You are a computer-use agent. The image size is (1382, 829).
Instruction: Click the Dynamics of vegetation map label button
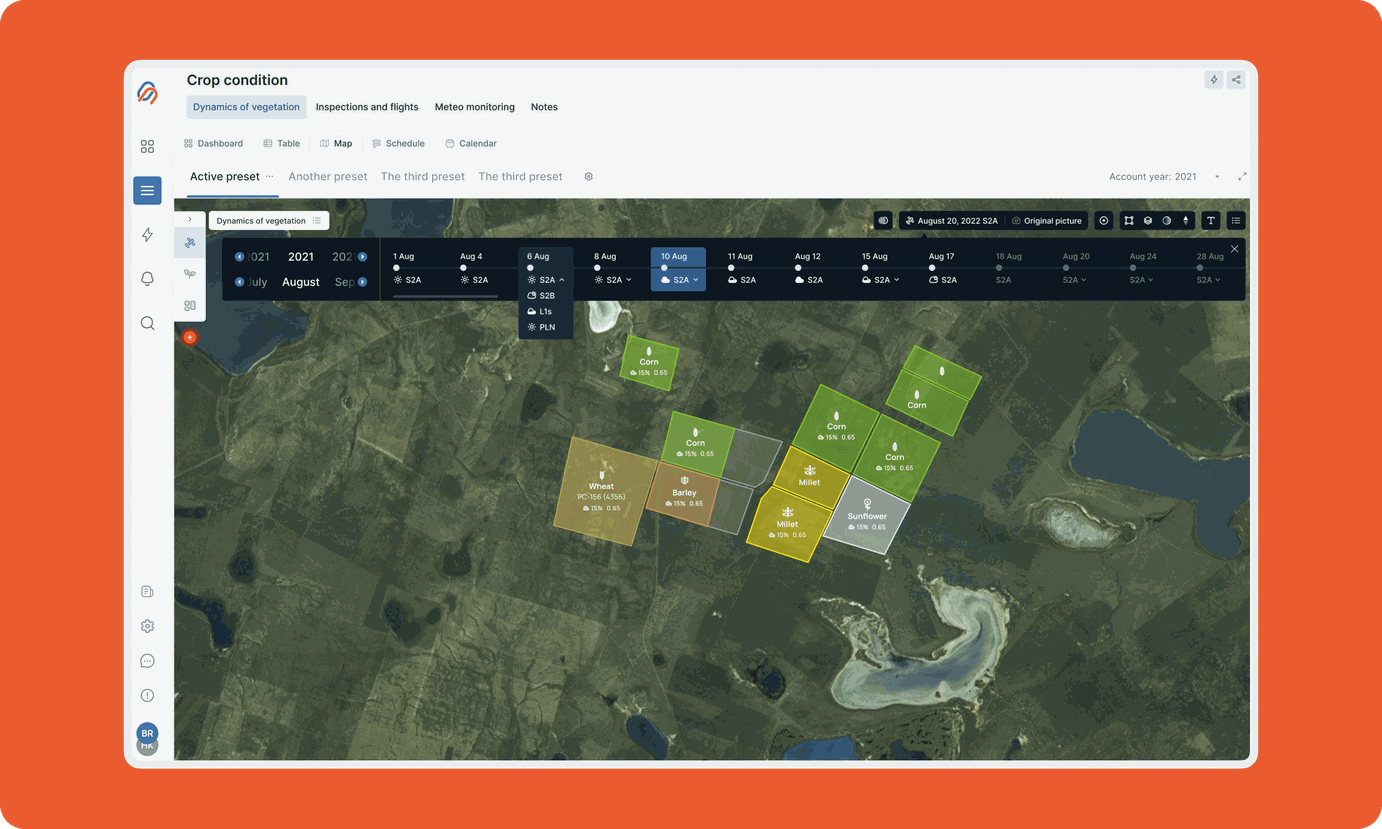(269, 221)
